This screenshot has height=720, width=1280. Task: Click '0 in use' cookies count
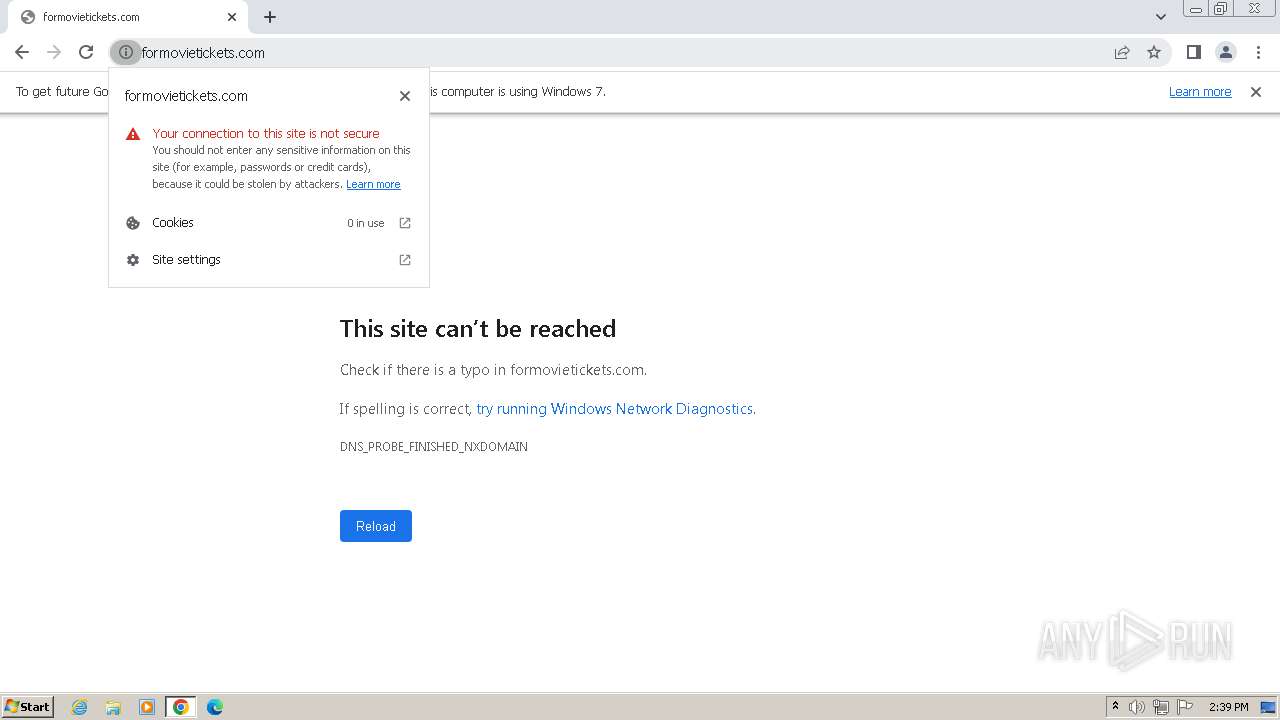pos(365,223)
